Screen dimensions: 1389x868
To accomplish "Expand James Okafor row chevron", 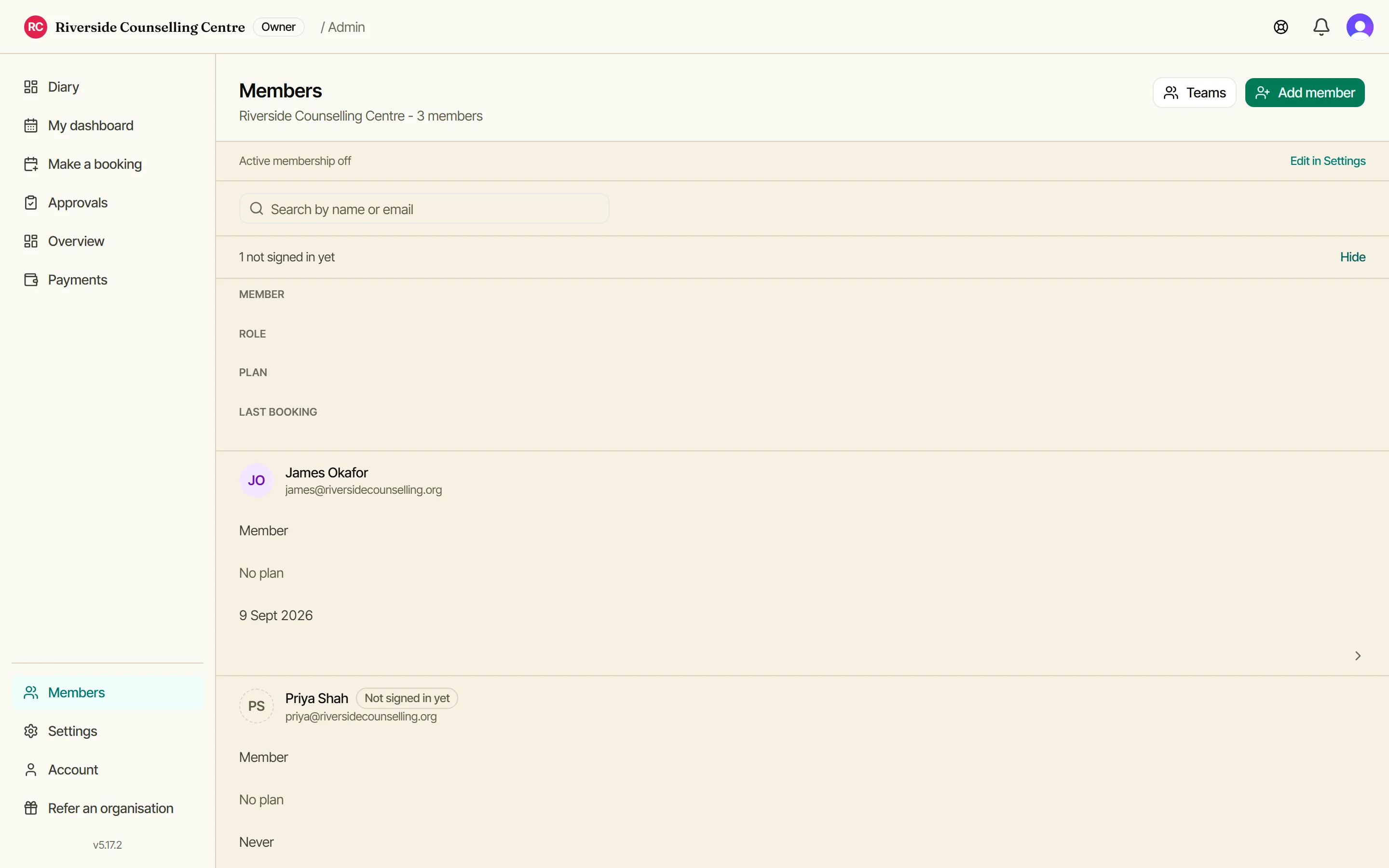I will click(x=1358, y=656).
